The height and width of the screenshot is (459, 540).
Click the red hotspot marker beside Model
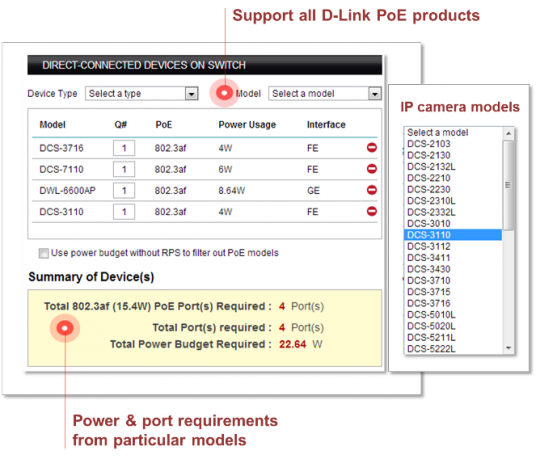pos(224,93)
